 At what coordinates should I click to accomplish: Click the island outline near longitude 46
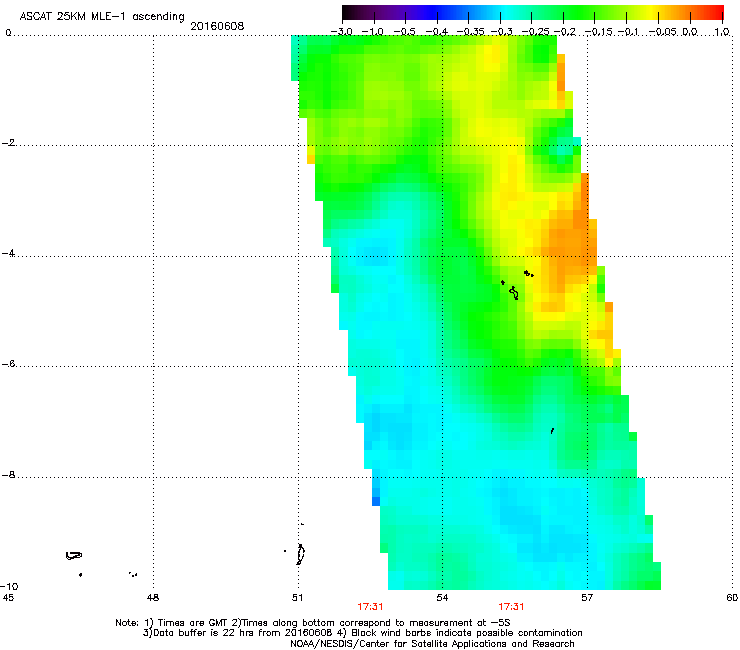coord(74,556)
